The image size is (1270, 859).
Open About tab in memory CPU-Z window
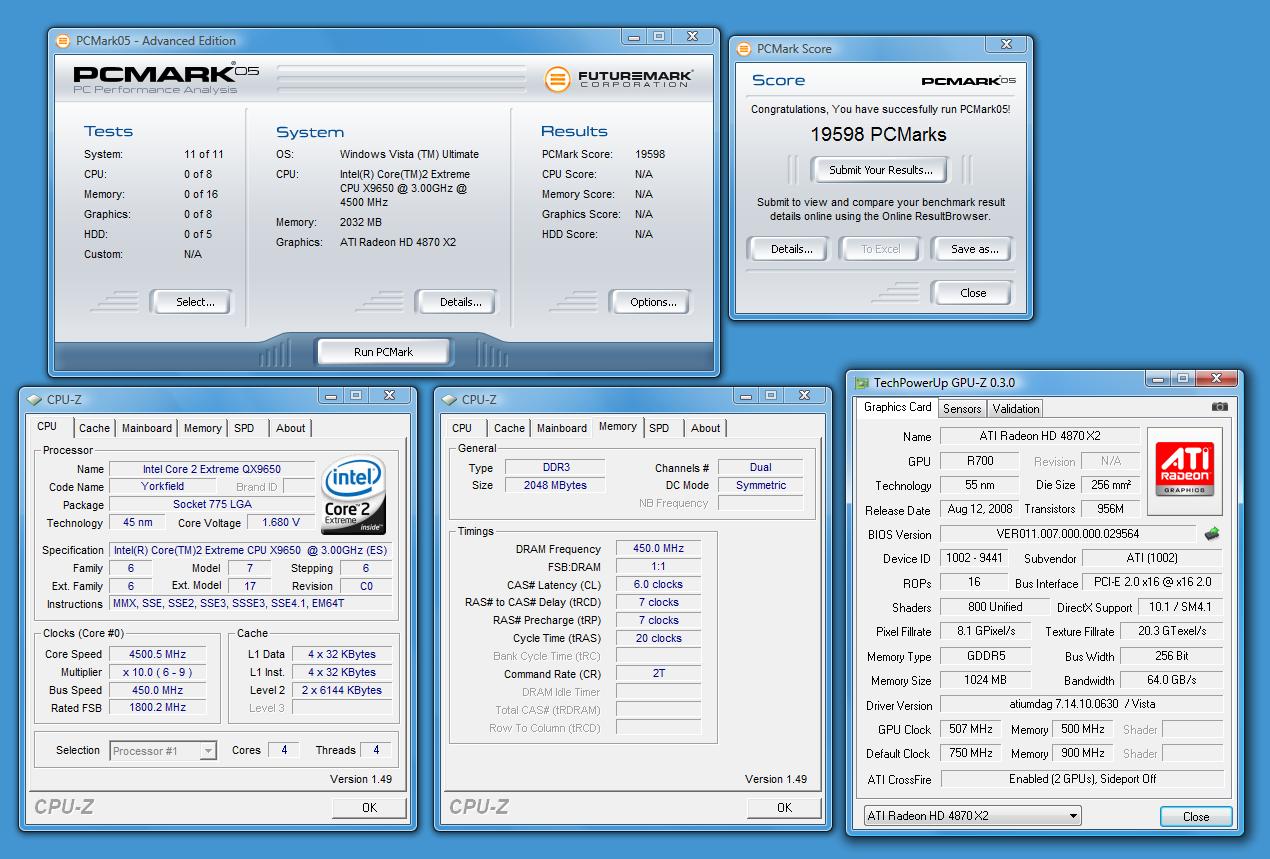(706, 428)
